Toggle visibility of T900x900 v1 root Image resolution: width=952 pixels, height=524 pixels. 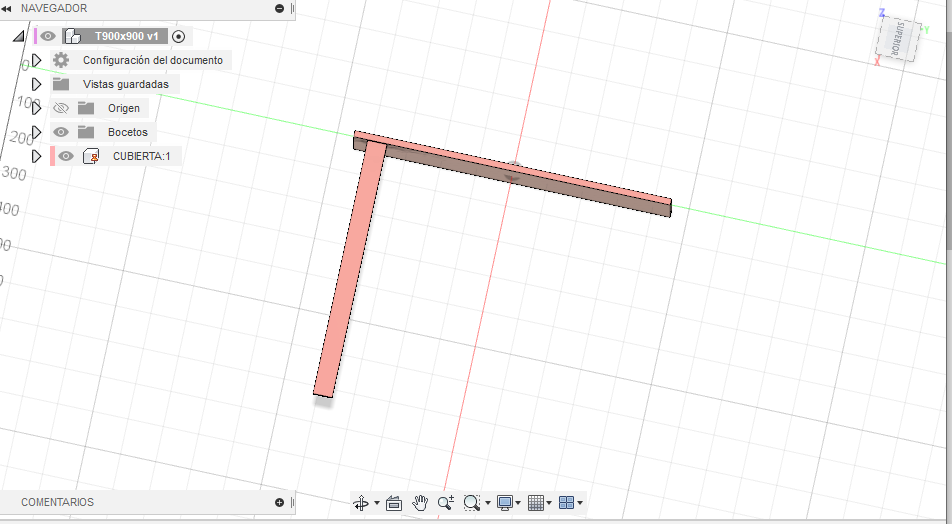point(47,36)
